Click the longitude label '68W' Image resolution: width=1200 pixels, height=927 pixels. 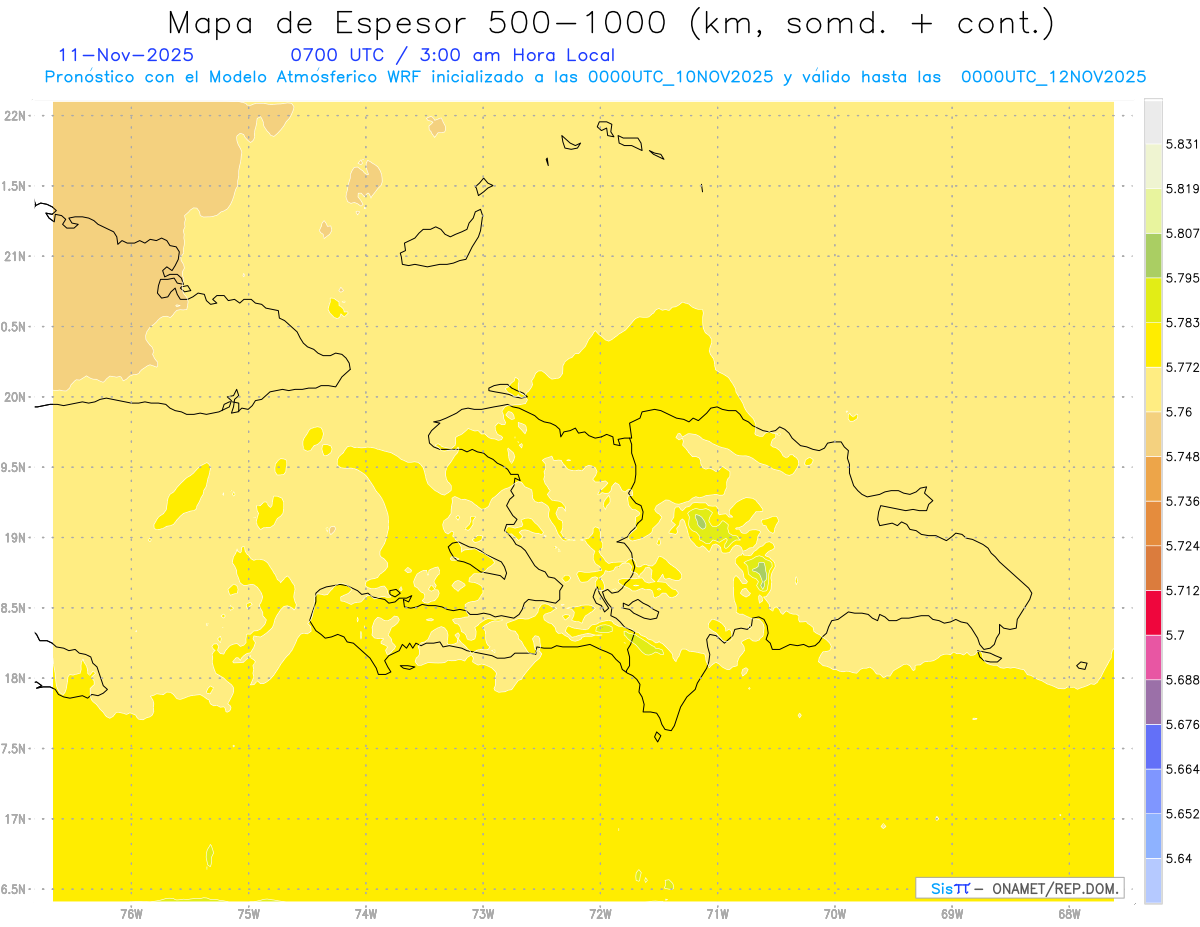[1069, 914]
